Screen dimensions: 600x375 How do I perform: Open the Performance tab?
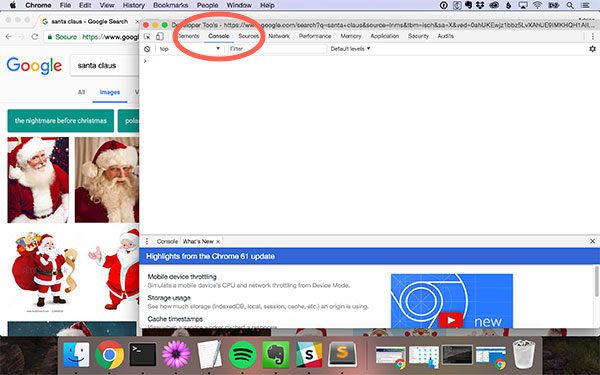(x=315, y=36)
